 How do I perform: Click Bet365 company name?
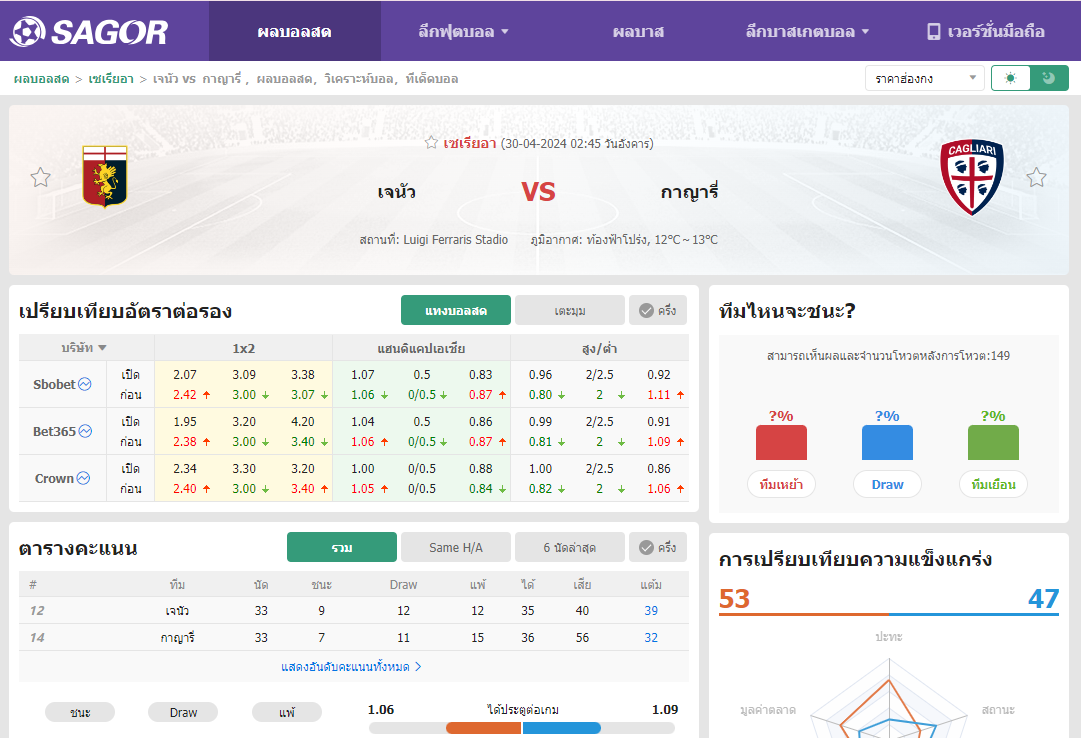[x=54, y=431]
